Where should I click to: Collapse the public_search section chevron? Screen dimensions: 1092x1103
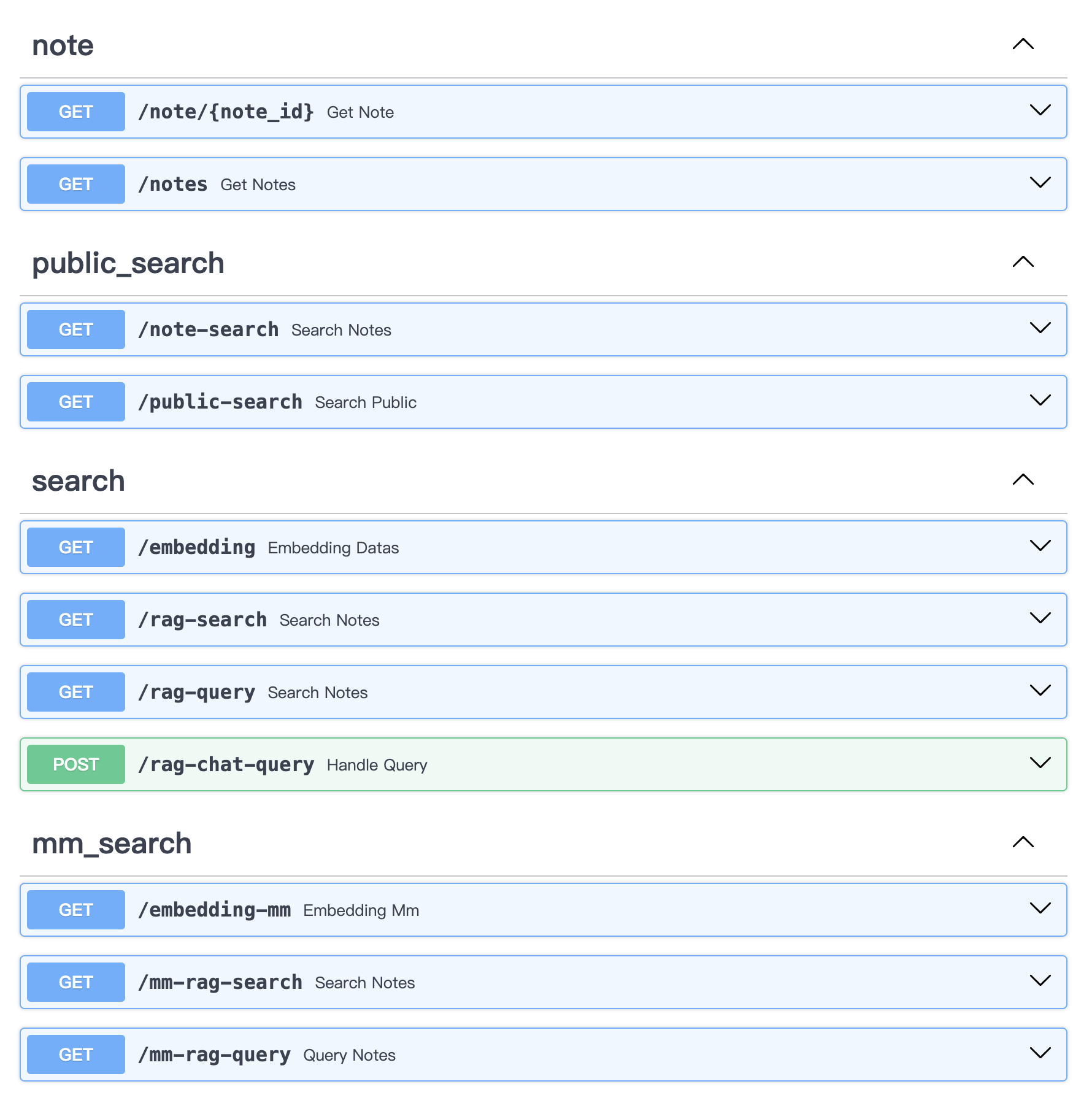[x=1023, y=262]
